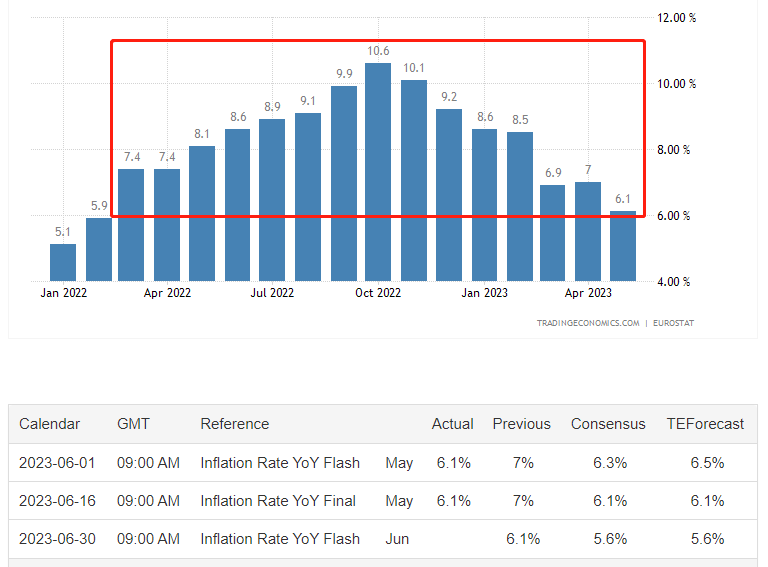The image size is (768, 567).
Task: Click the Previous column header
Action: pos(522,424)
